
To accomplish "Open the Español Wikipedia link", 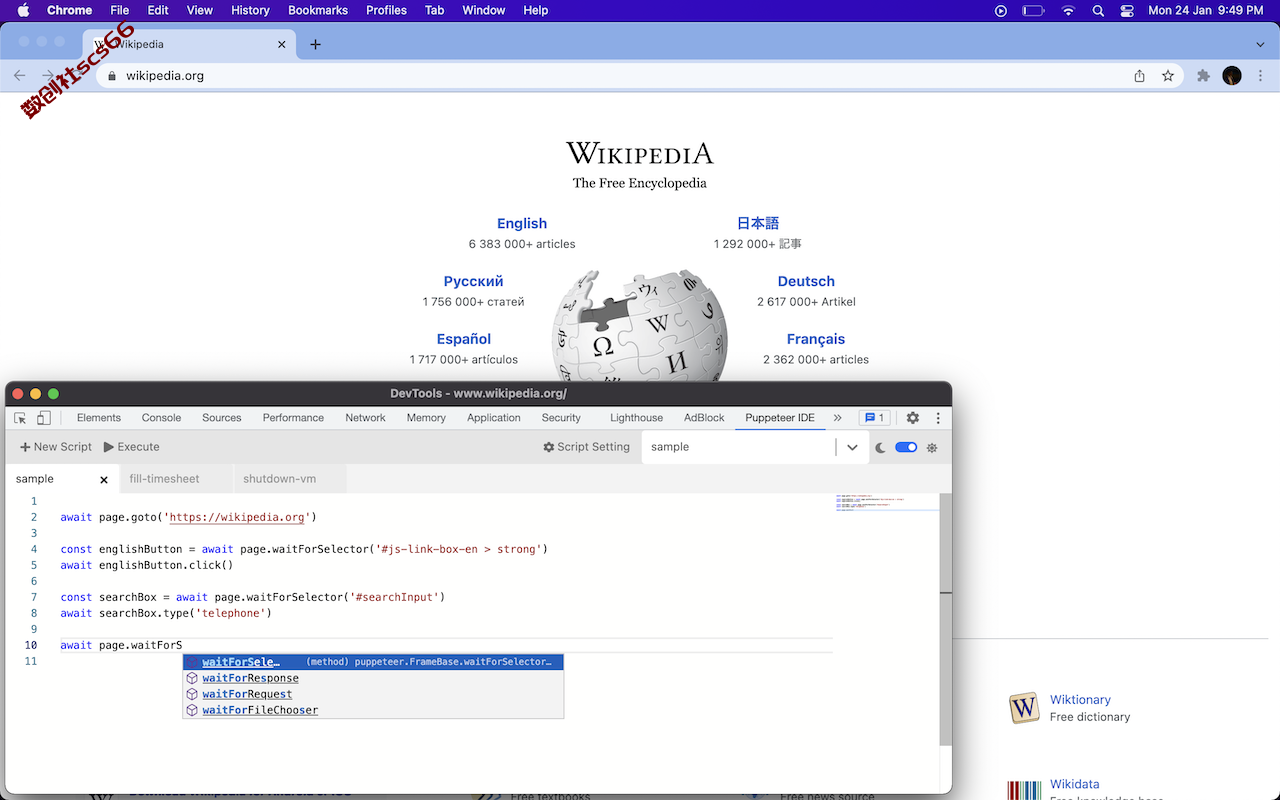I will [x=464, y=340].
